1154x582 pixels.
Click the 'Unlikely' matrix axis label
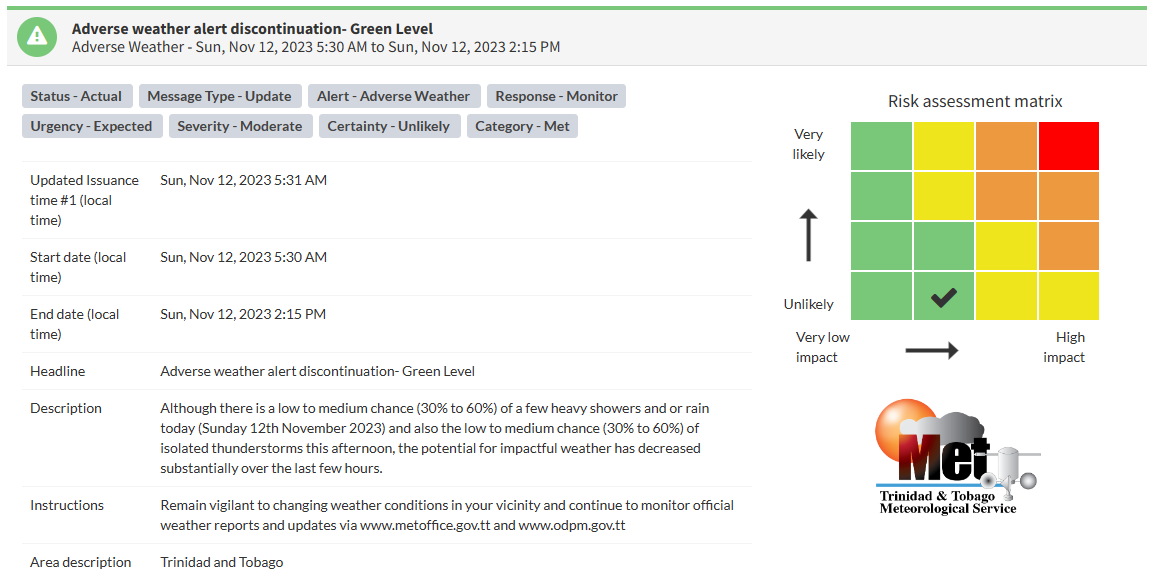coord(808,304)
